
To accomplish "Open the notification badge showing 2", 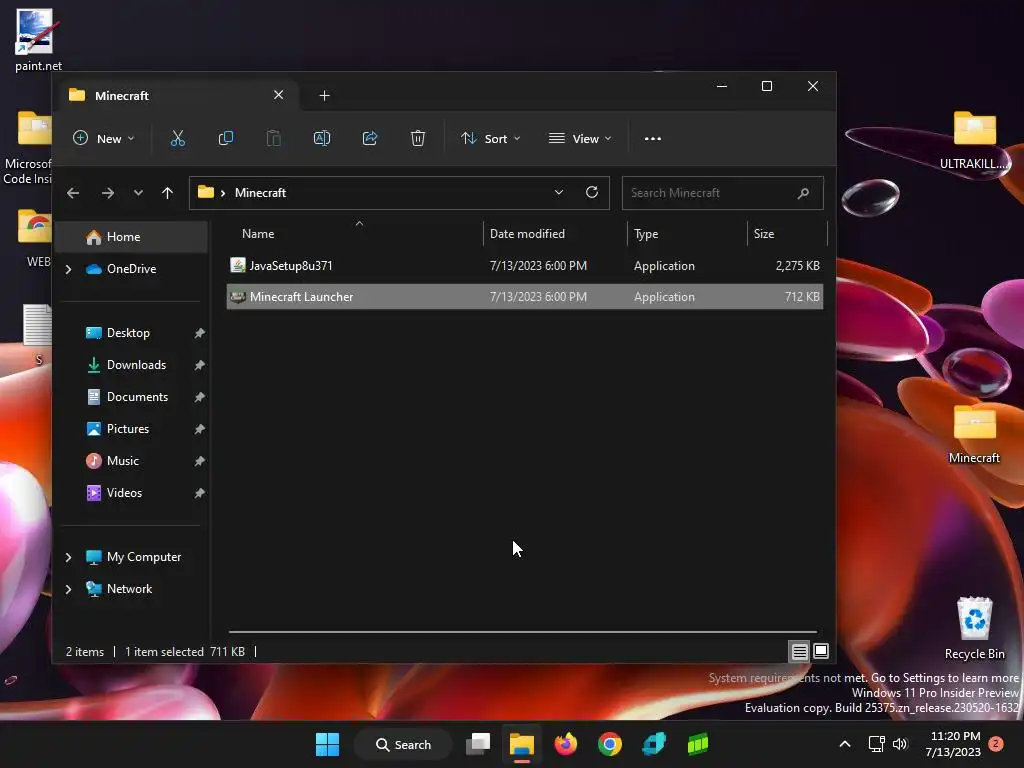I will pos(996,744).
